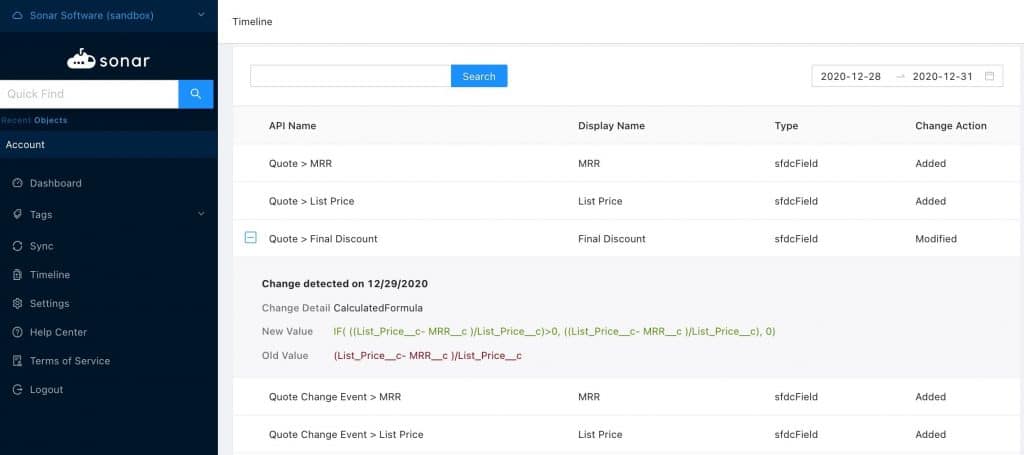The height and width of the screenshot is (455, 1024).
Task: Click the Sonar logo
Action: [x=108, y=60]
